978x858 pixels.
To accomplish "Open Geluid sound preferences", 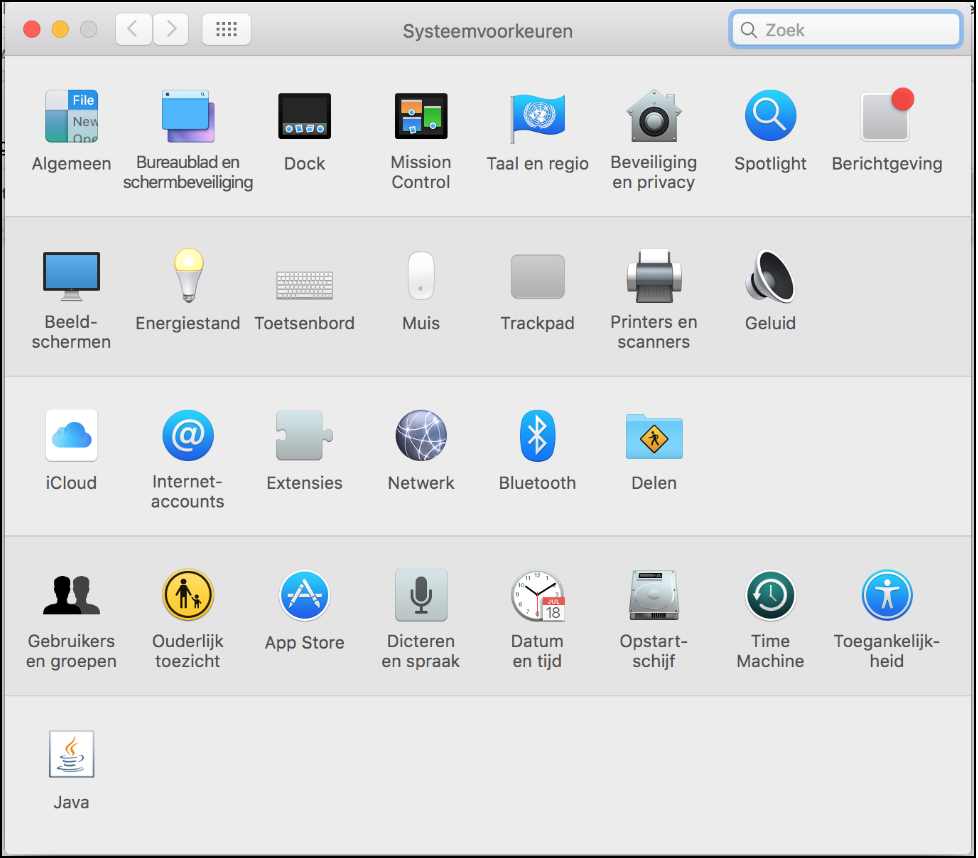I will click(x=770, y=276).
